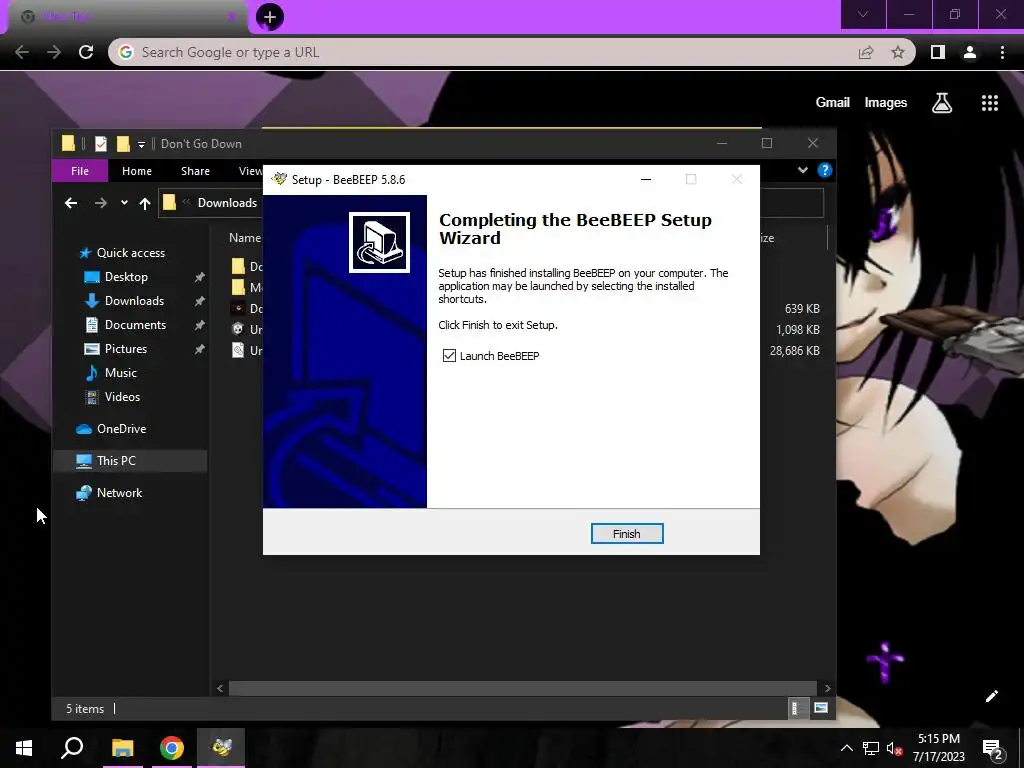This screenshot has width=1024, height=768.
Task: Open the Home ribbon tab in File Explorer
Action: tap(136, 171)
